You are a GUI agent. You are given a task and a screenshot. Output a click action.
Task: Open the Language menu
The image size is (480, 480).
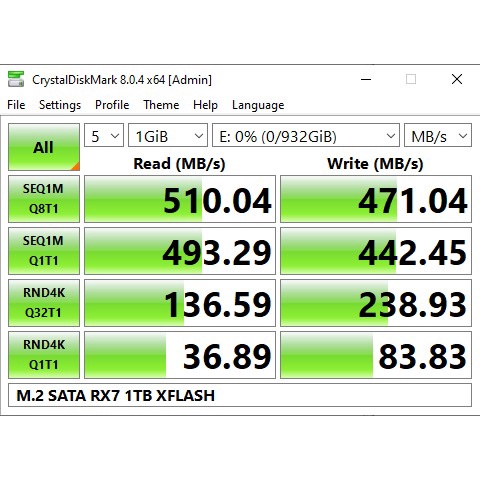[258, 105]
